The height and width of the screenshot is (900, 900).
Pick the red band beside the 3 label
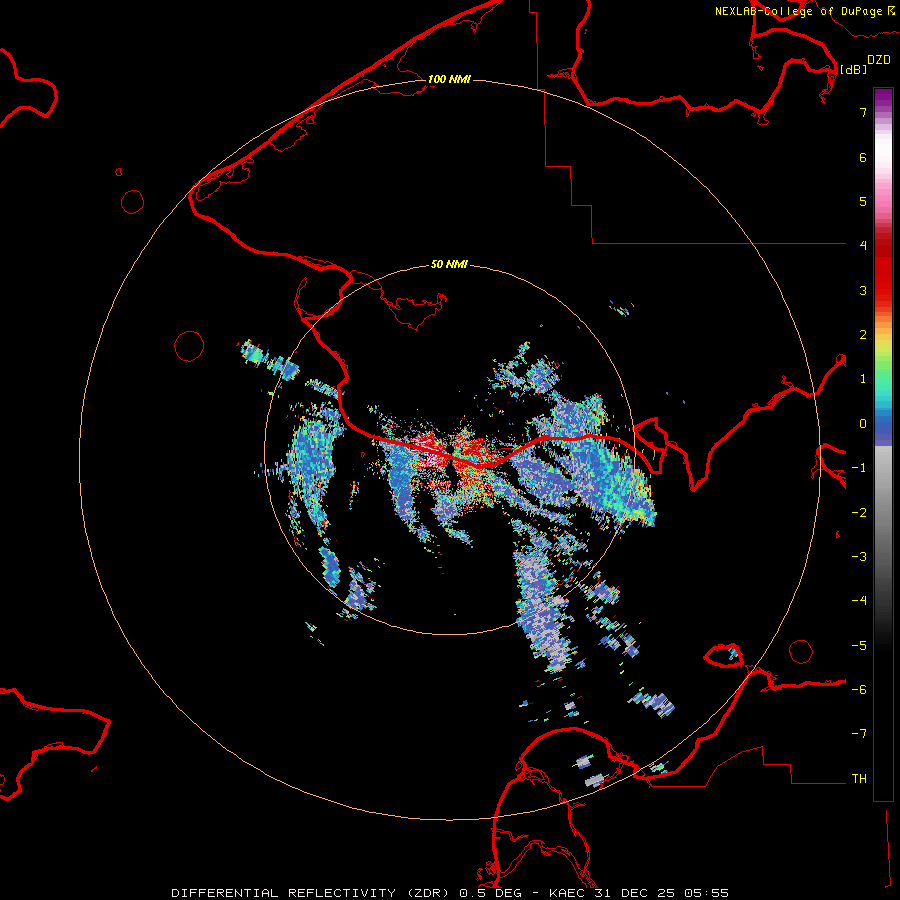pos(883,290)
